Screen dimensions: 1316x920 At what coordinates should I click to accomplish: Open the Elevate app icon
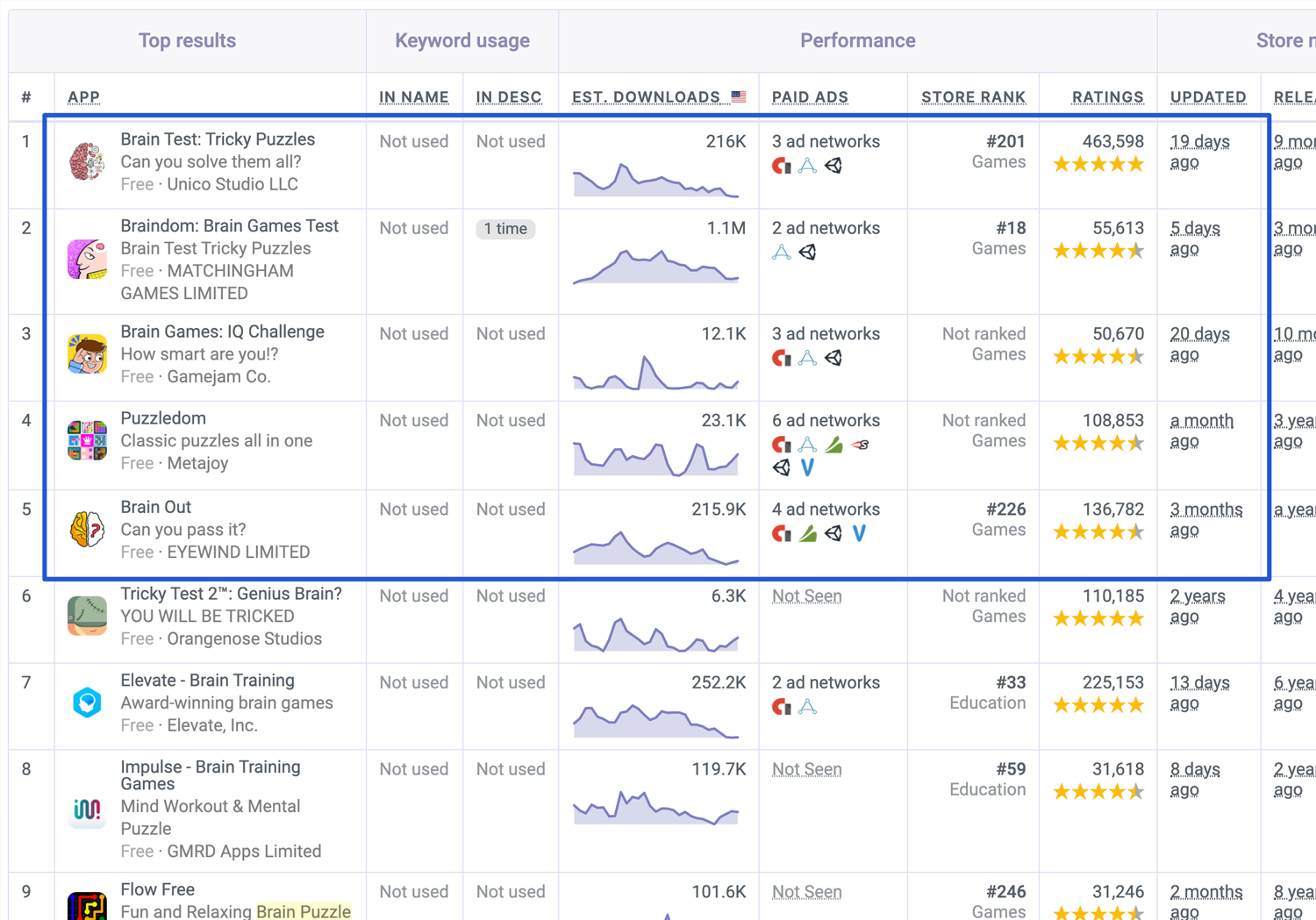click(87, 702)
